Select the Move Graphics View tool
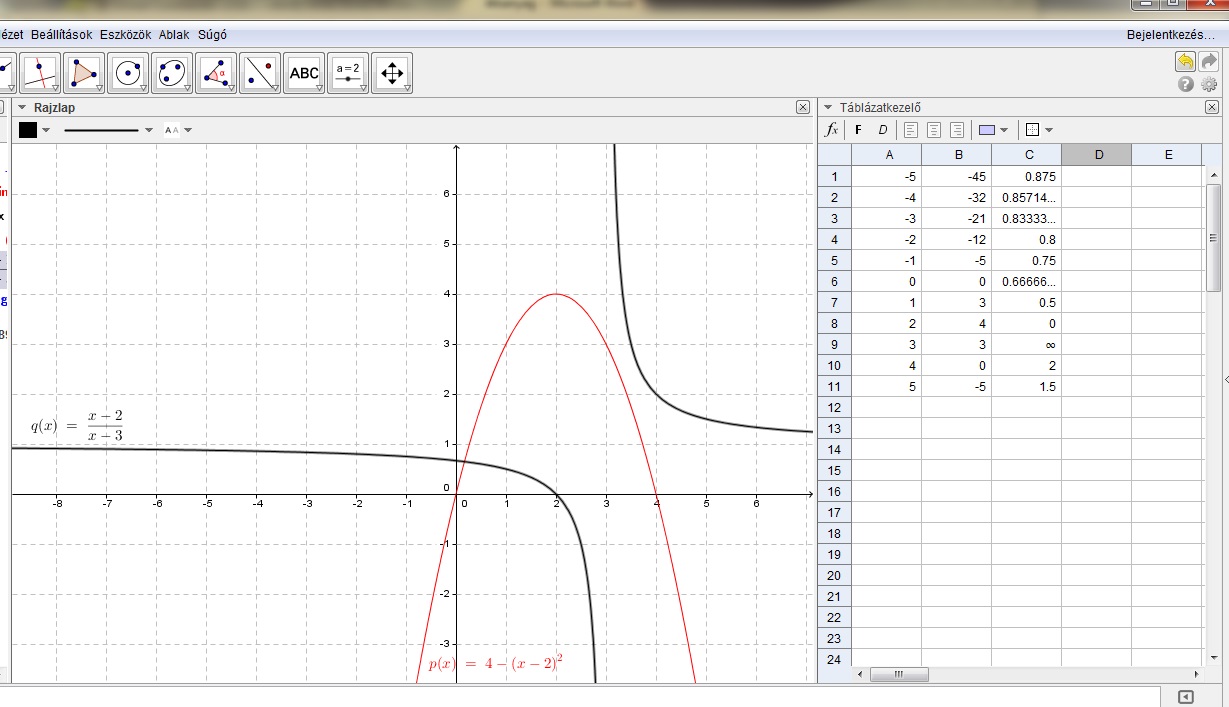1229x707 pixels. tap(392, 73)
